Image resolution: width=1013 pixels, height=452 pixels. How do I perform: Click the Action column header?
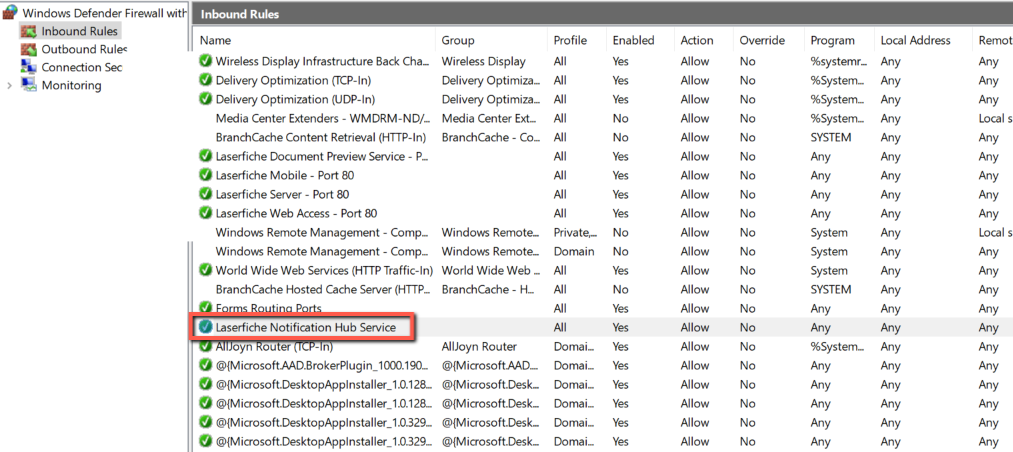[x=697, y=40]
